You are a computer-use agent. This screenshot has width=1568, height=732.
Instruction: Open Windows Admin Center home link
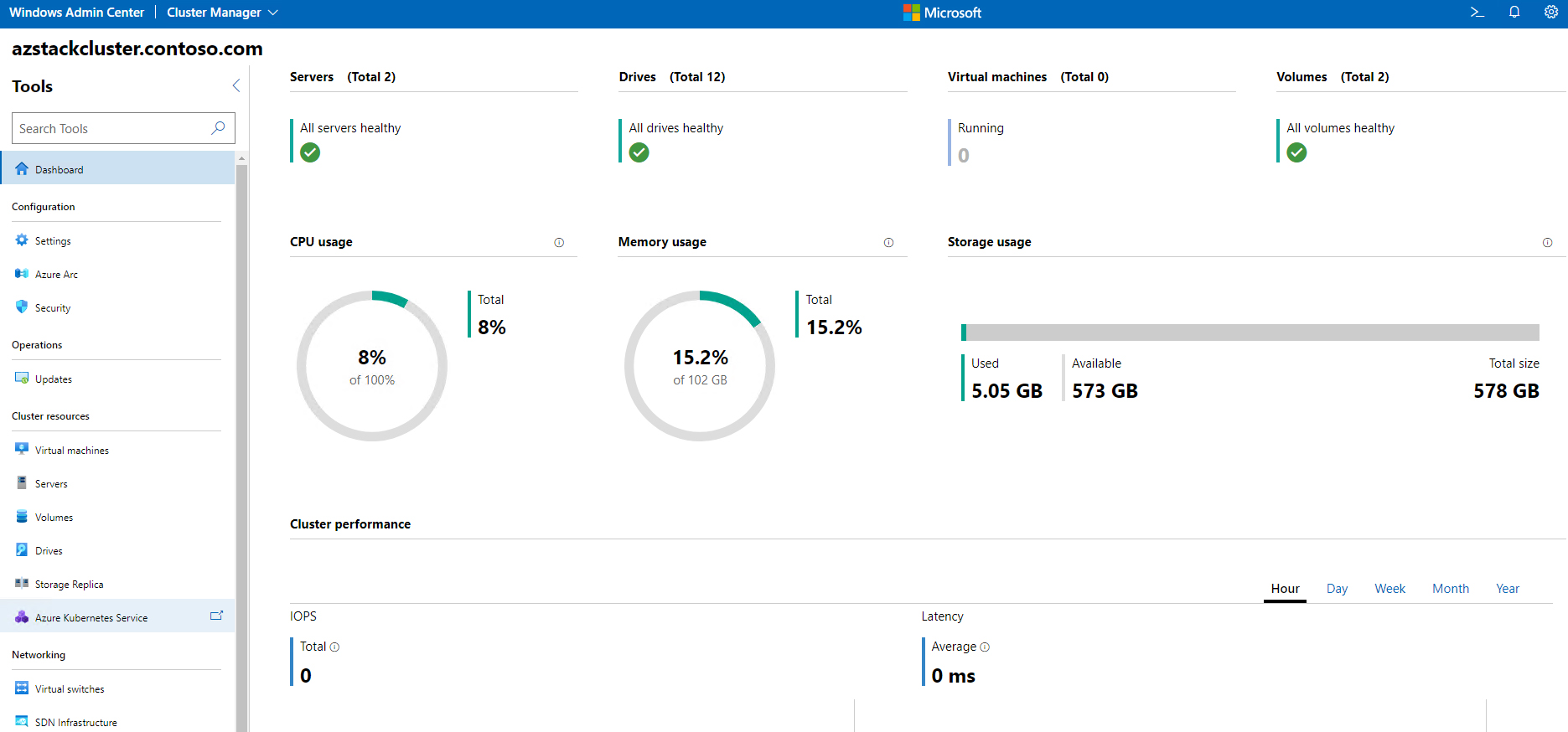pos(76,13)
